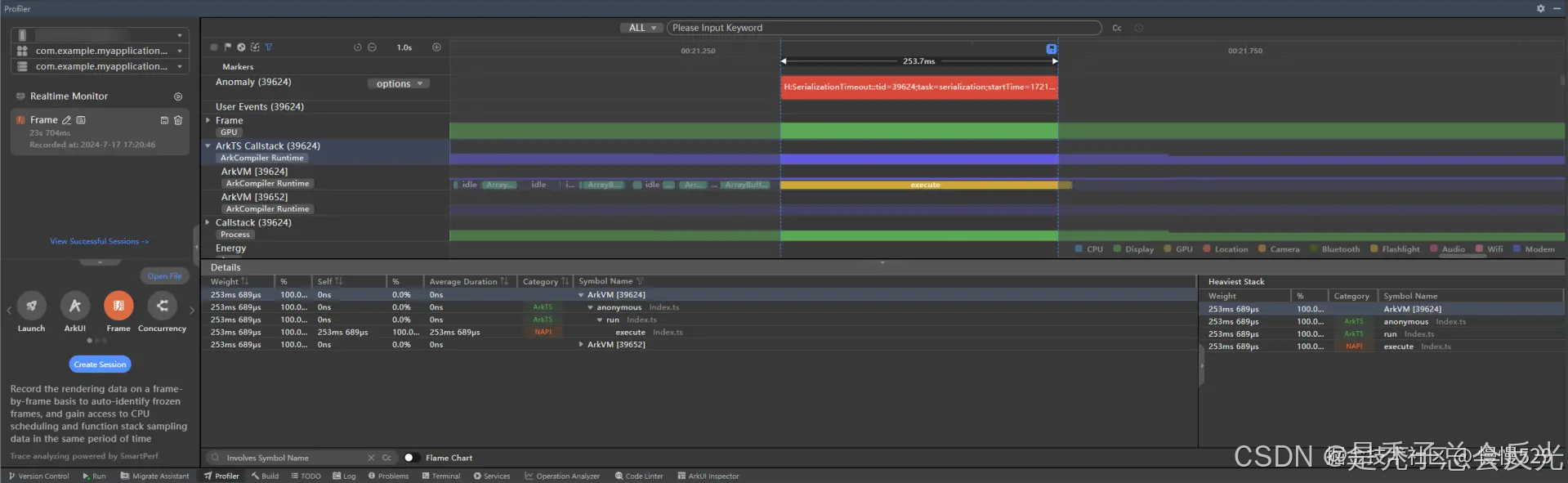Expand the Frame timeline lane
Image resolution: width=1568 pixels, height=483 pixels.
208,120
